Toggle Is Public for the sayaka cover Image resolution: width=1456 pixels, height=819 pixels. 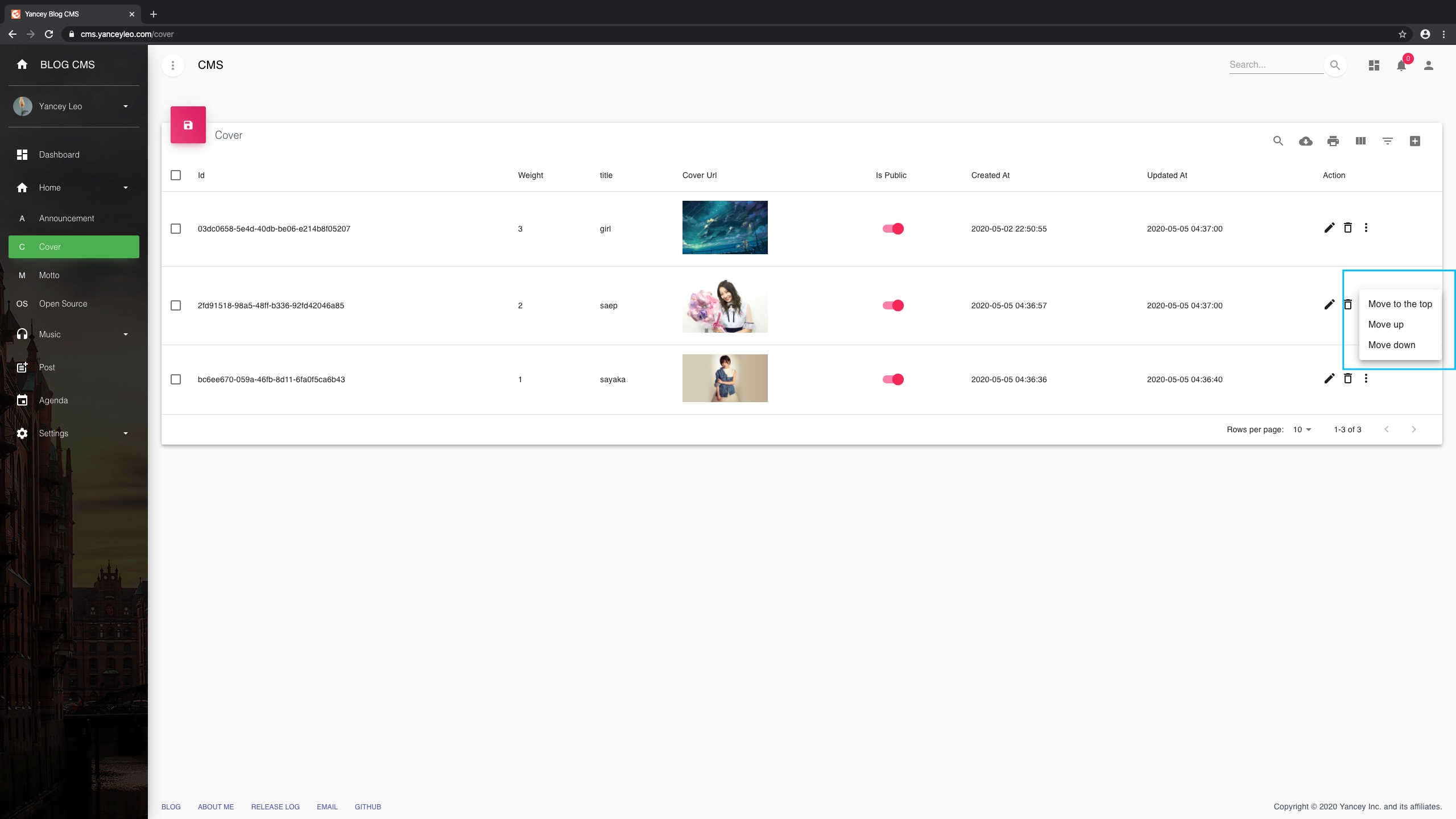coord(893,379)
